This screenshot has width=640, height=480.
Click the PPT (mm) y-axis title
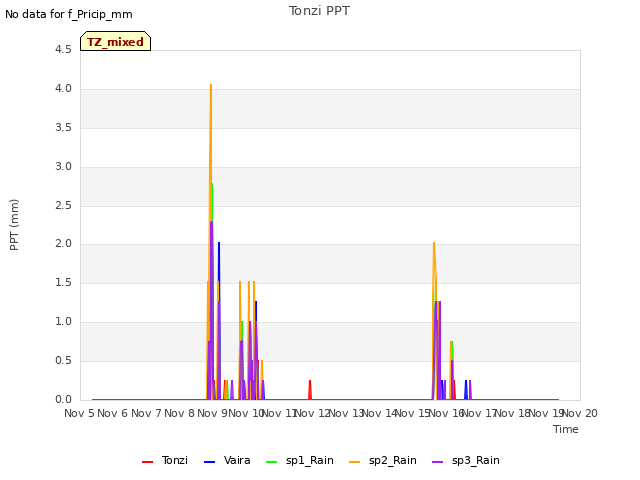[x=14, y=224]
